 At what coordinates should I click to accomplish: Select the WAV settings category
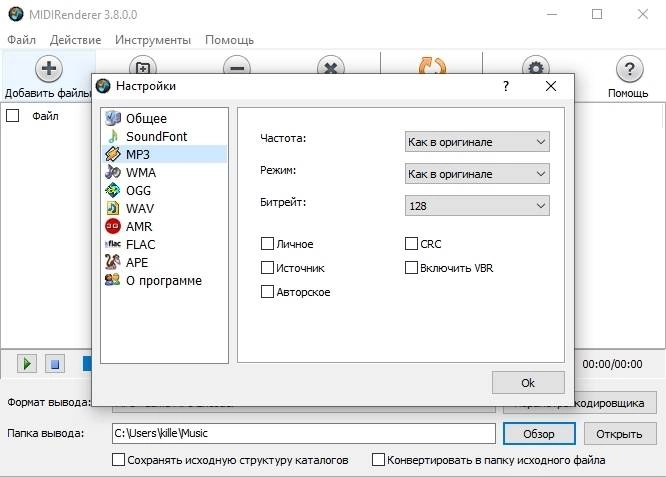pyautogui.click(x=164, y=208)
